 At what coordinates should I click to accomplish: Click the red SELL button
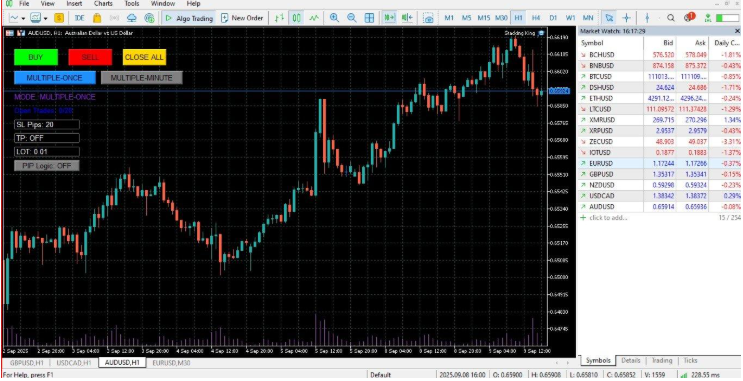(x=90, y=57)
